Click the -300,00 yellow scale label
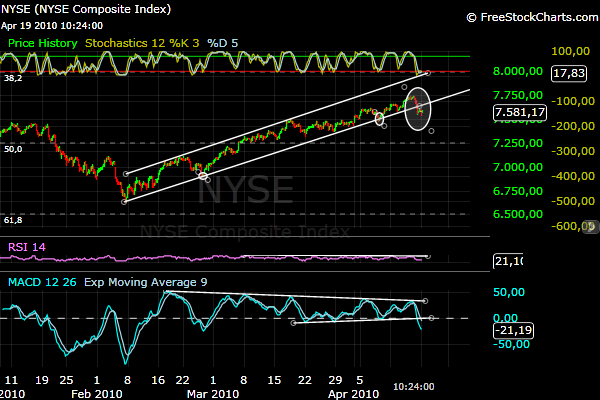The width and height of the screenshot is (600, 400). pos(573,151)
